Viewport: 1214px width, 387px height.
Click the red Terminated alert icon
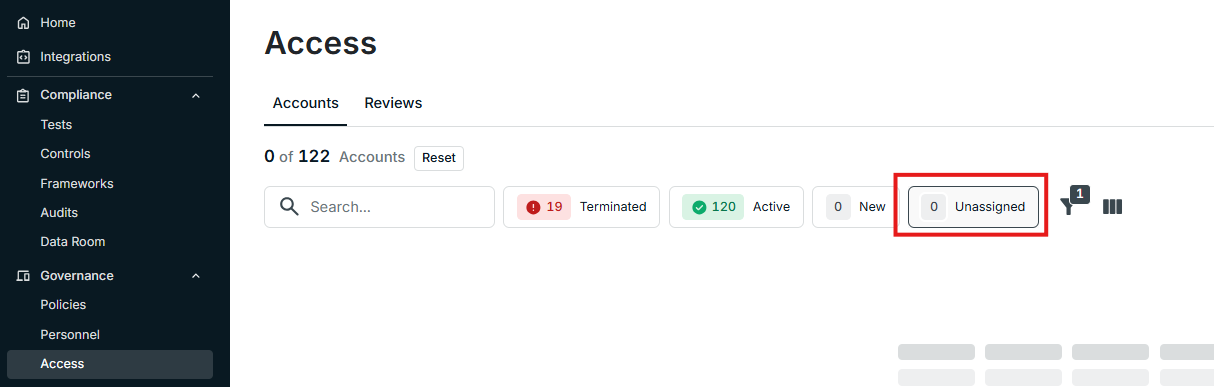533,207
